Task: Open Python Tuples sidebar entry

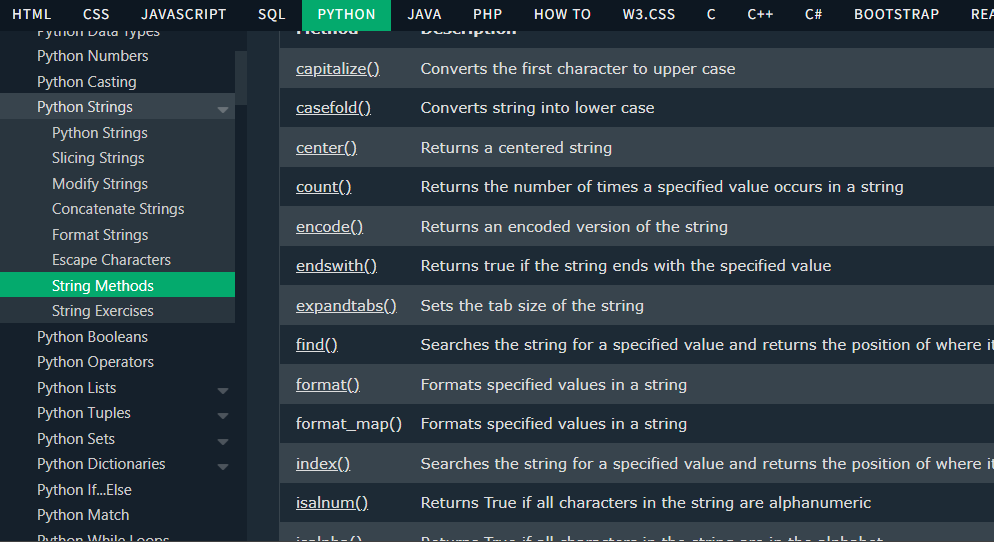Action: [84, 413]
